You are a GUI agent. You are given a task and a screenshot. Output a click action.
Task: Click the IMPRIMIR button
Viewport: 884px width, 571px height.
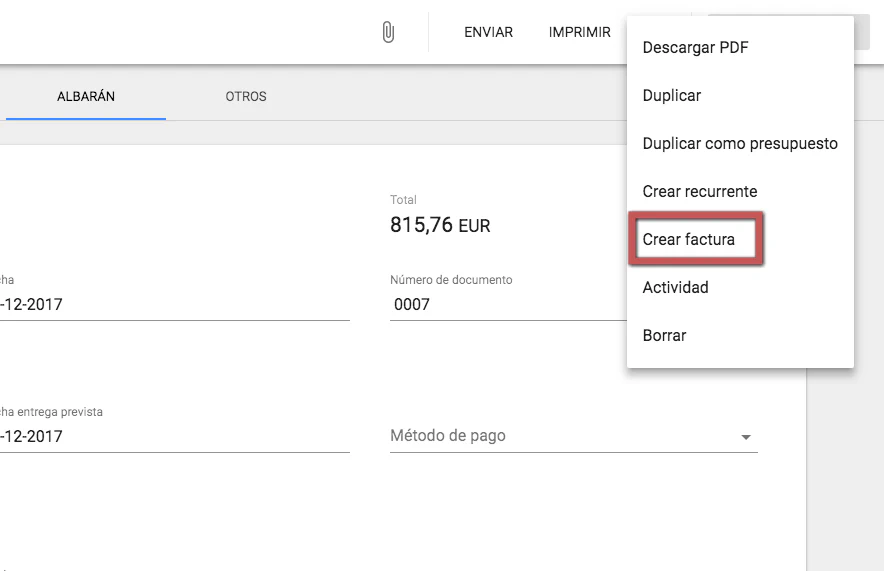tap(579, 33)
